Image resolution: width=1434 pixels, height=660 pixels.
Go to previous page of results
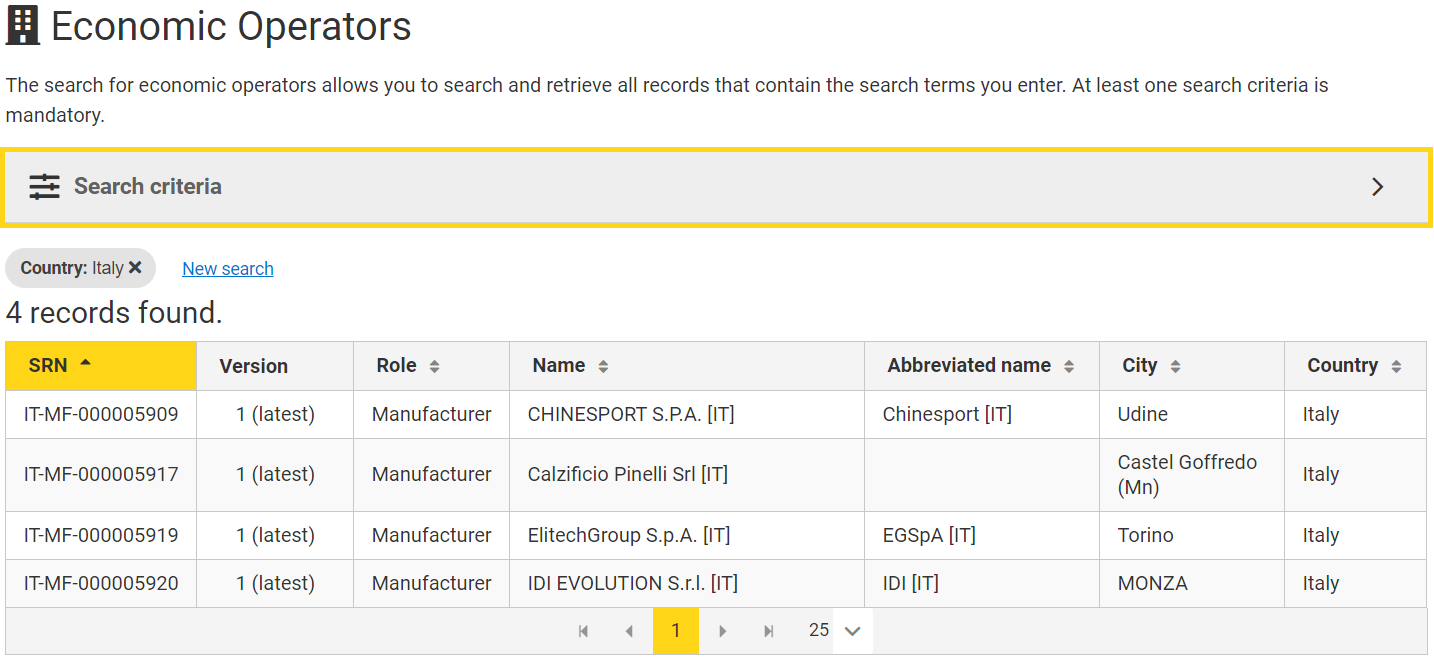click(629, 631)
